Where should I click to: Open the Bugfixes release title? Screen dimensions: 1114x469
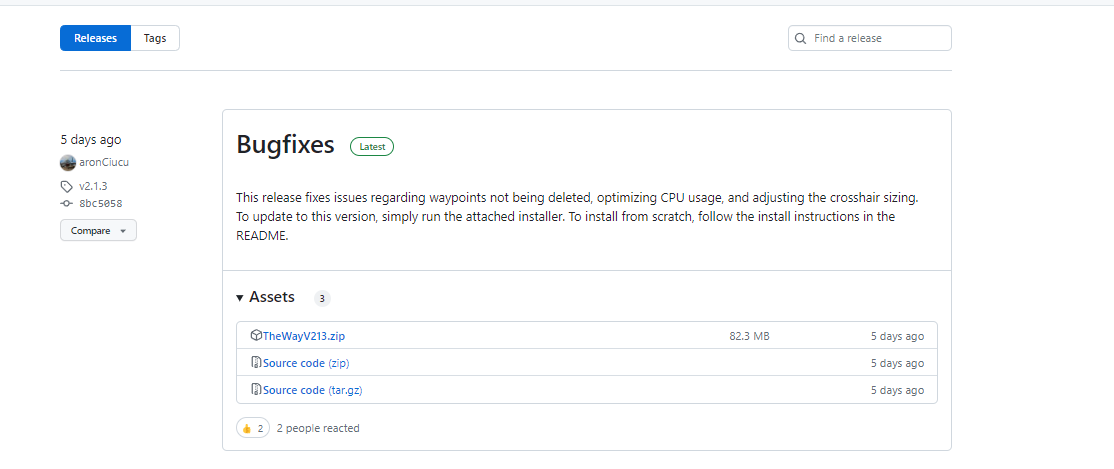[285, 145]
